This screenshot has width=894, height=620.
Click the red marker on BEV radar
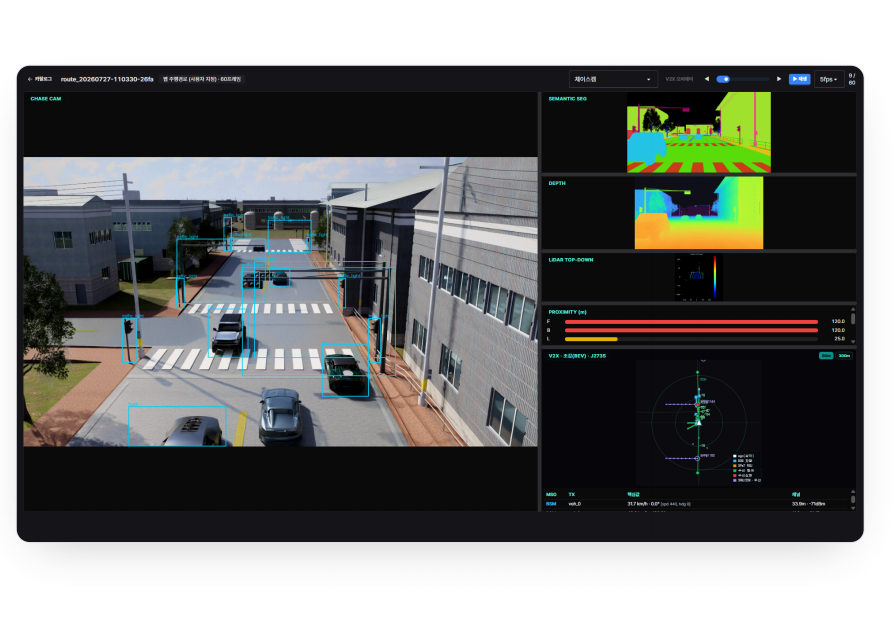click(697, 404)
